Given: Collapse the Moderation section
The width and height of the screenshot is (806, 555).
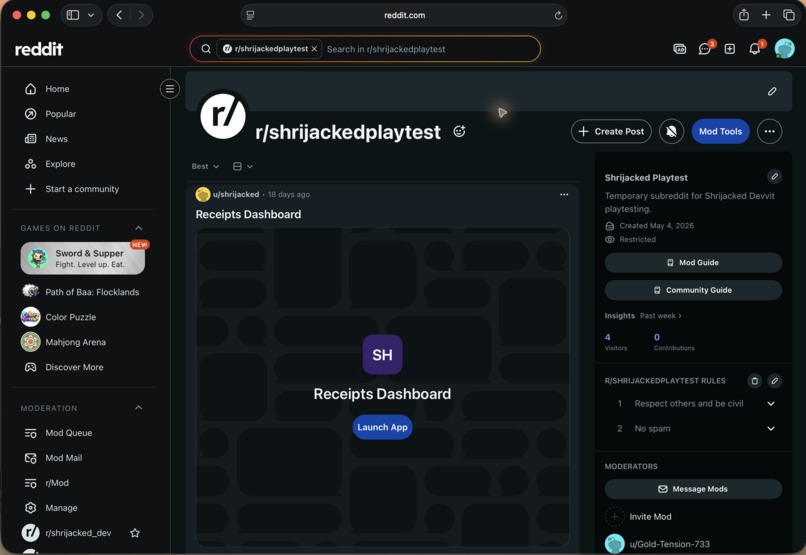Looking at the screenshot, I should (x=138, y=408).
